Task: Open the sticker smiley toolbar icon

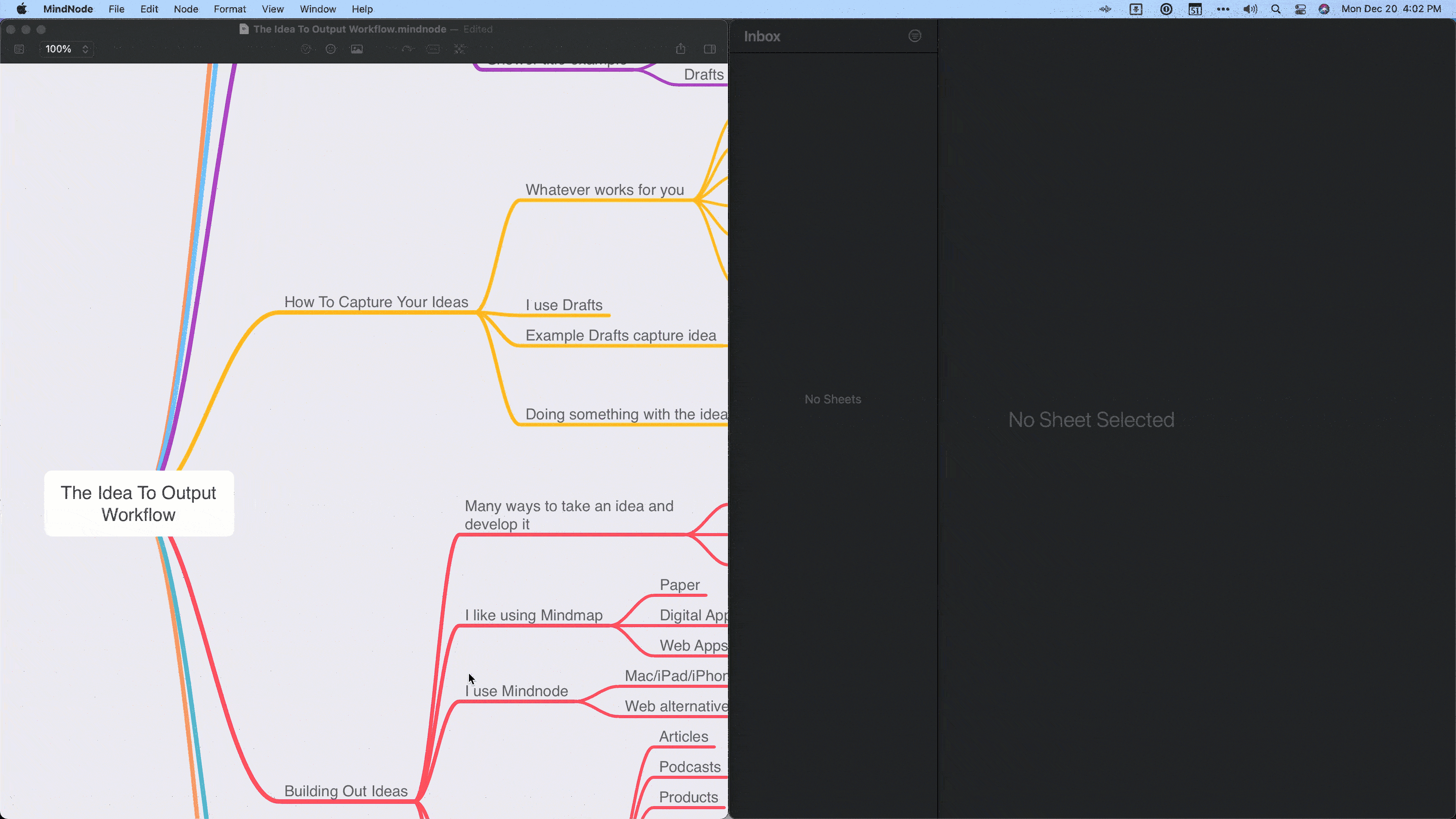Action: point(331,49)
